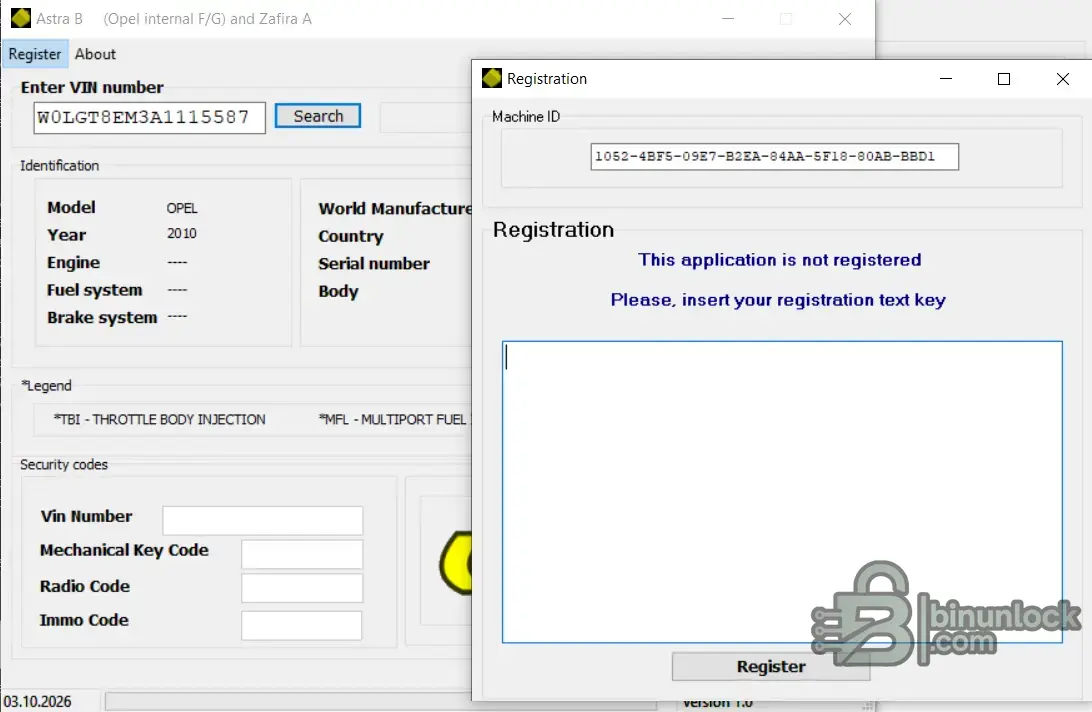
Task: Focus the Enter VIN number field
Action: 149,118
